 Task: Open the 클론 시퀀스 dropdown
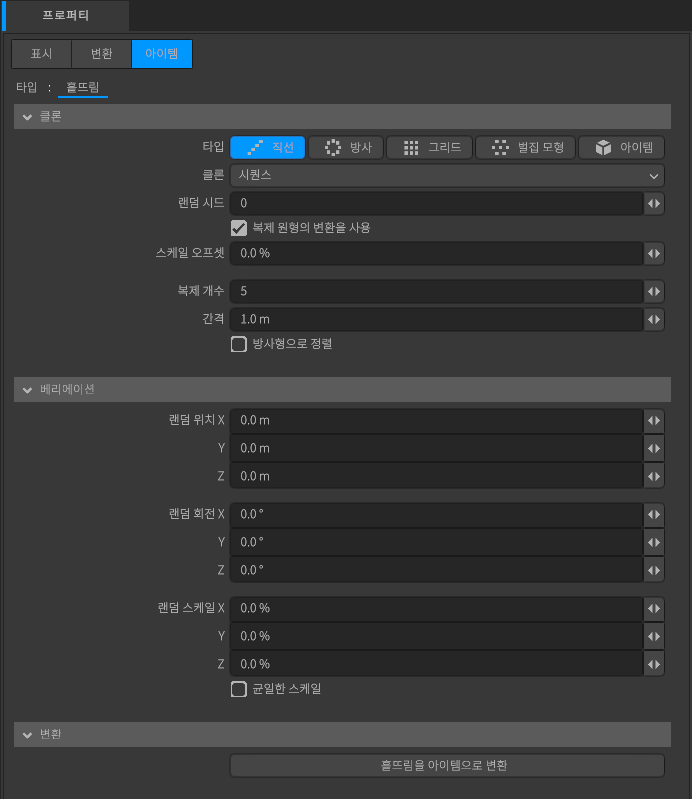[447, 176]
